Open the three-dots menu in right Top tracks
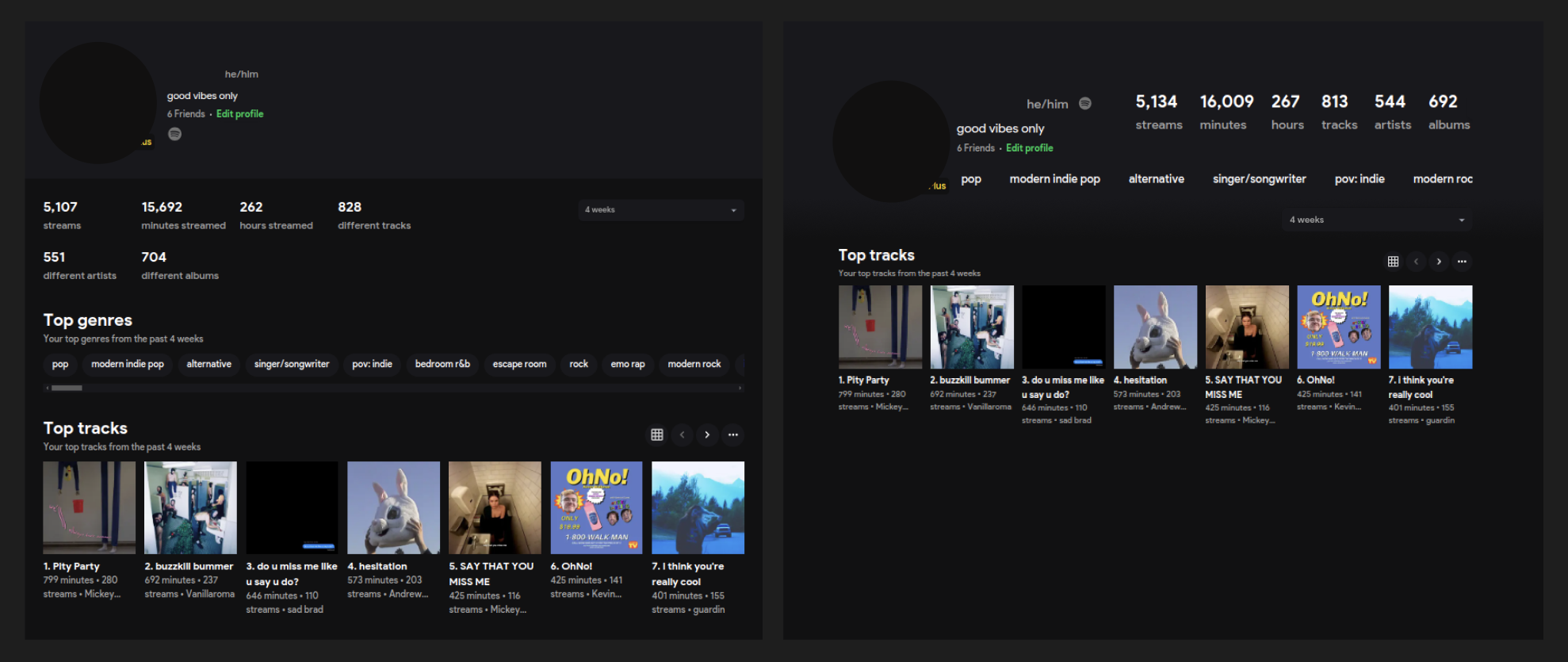Screen dimensions: 1568x662 click(x=1462, y=262)
